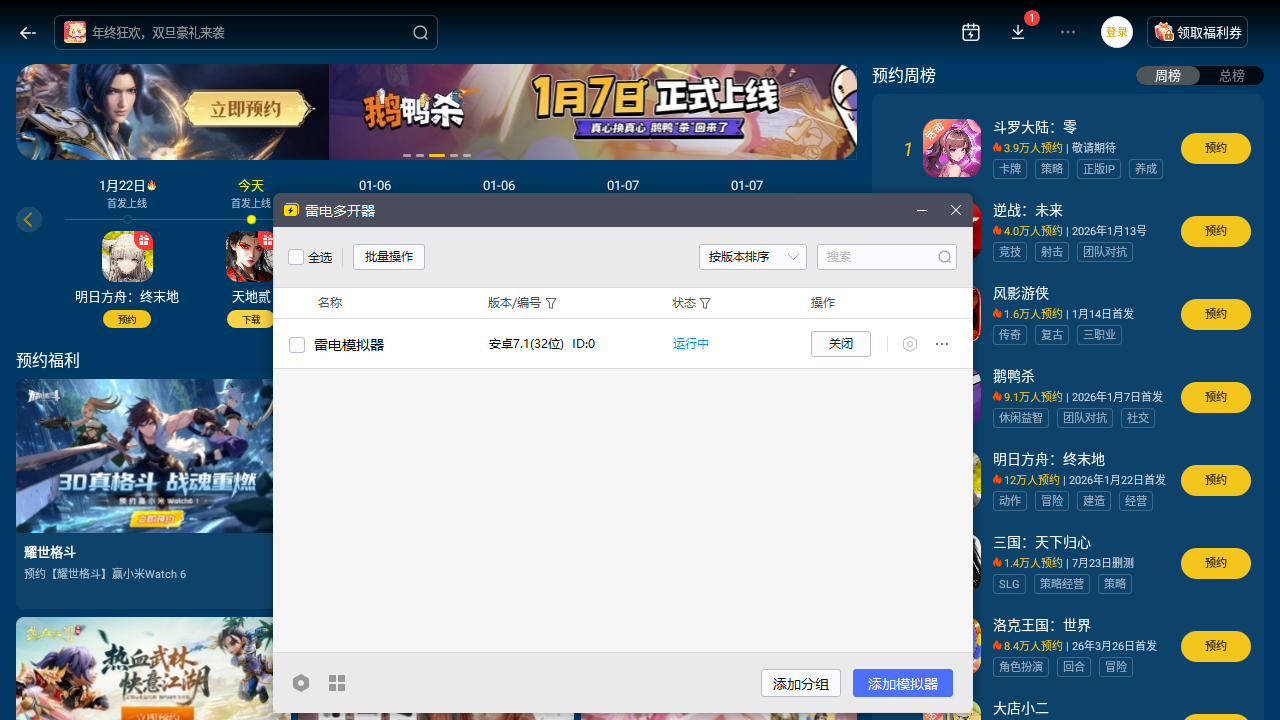
Task: Switch to grid view in the multi-opener
Action: (x=337, y=683)
